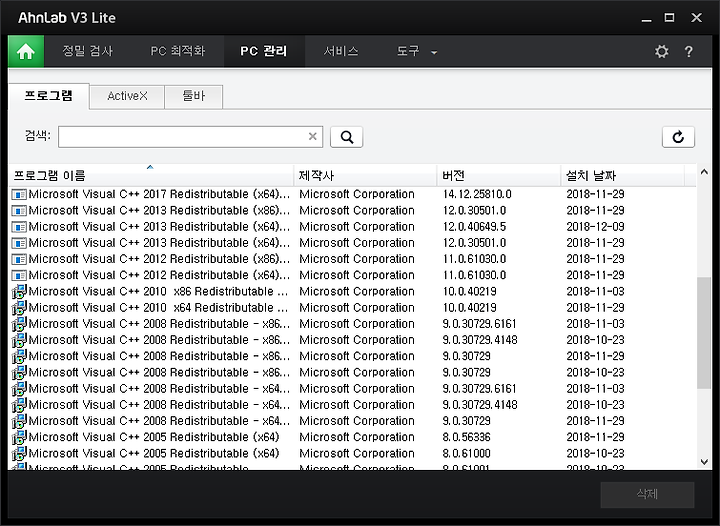Click icon of Visual C++ 2013 (x86) 12.0.30501.0 row

19,211
